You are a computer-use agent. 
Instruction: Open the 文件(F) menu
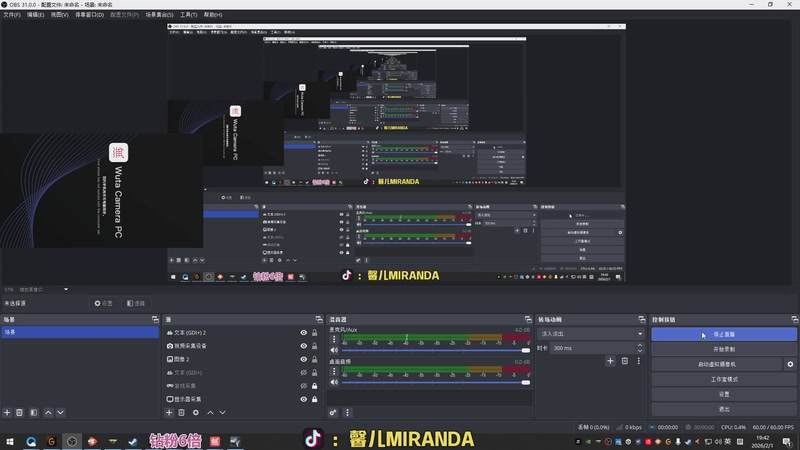pyautogui.click(x=12, y=15)
